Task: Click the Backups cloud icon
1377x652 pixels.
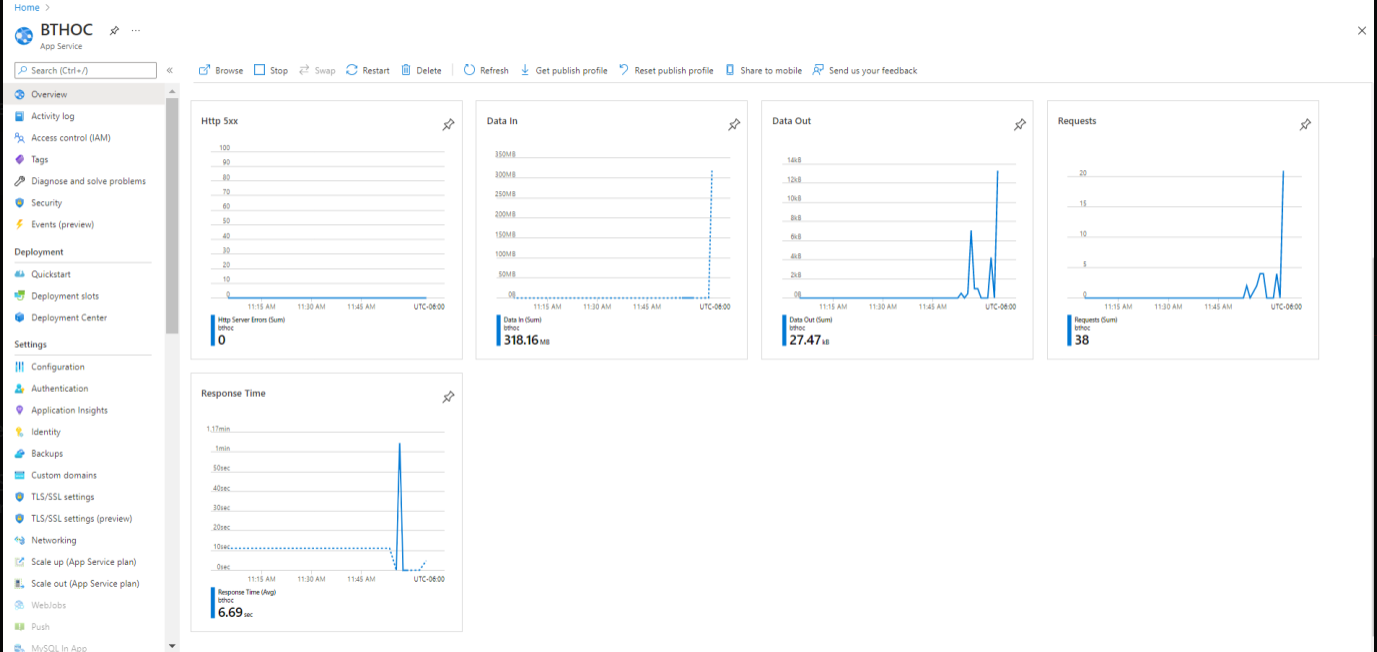Action: (20, 453)
